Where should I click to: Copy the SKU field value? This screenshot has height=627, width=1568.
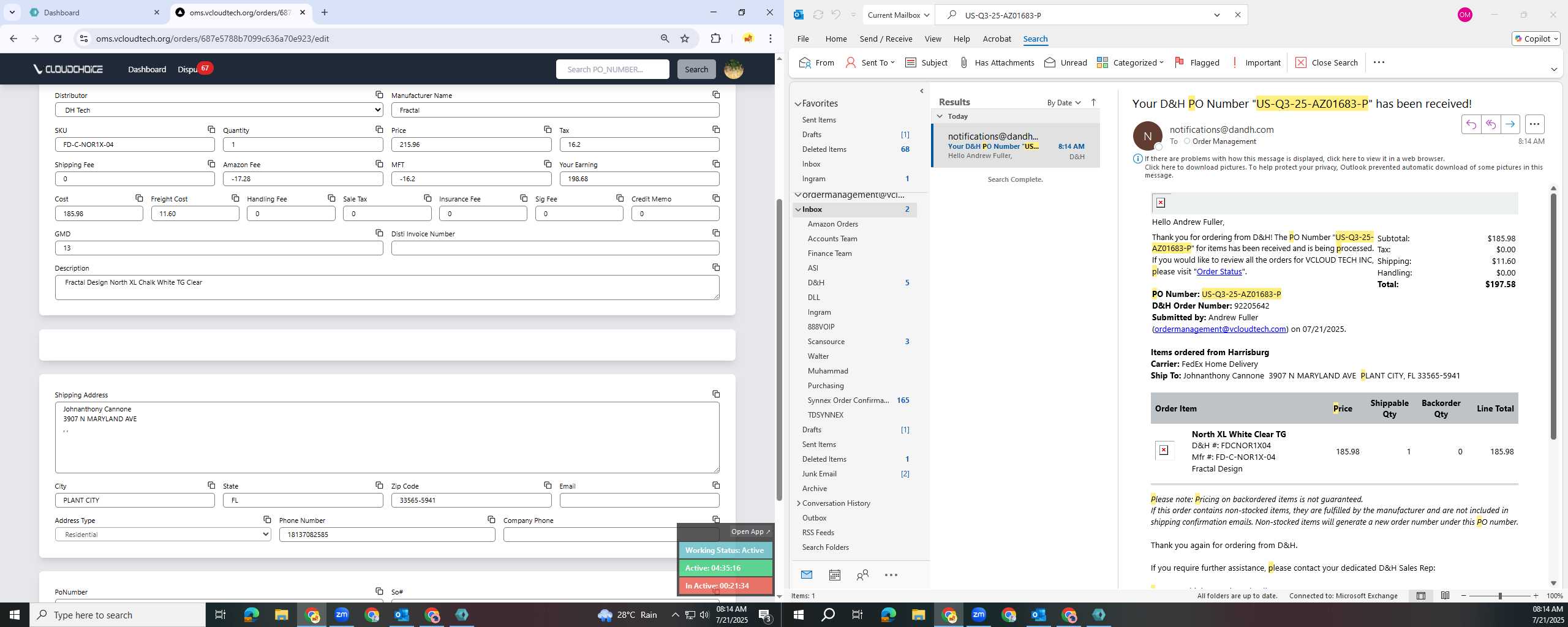click(211, 129)
